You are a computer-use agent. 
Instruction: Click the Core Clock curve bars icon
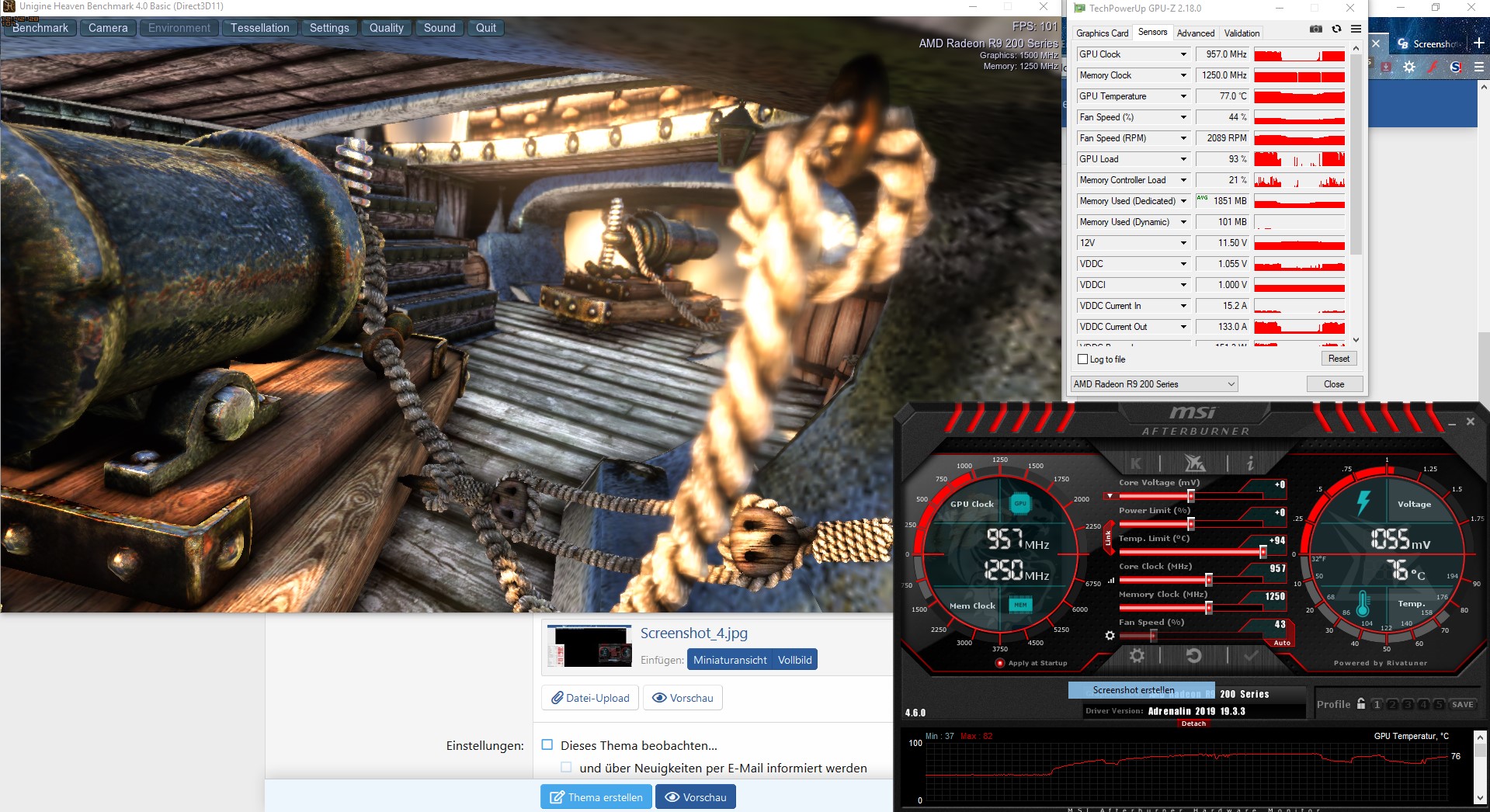point(1111,580)
